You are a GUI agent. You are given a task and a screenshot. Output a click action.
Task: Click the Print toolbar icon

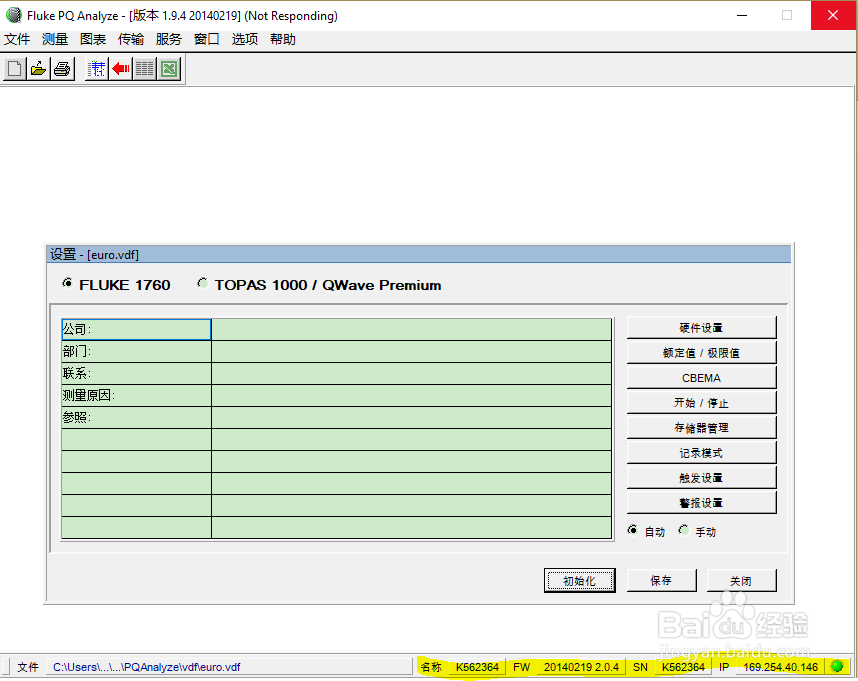62,69
